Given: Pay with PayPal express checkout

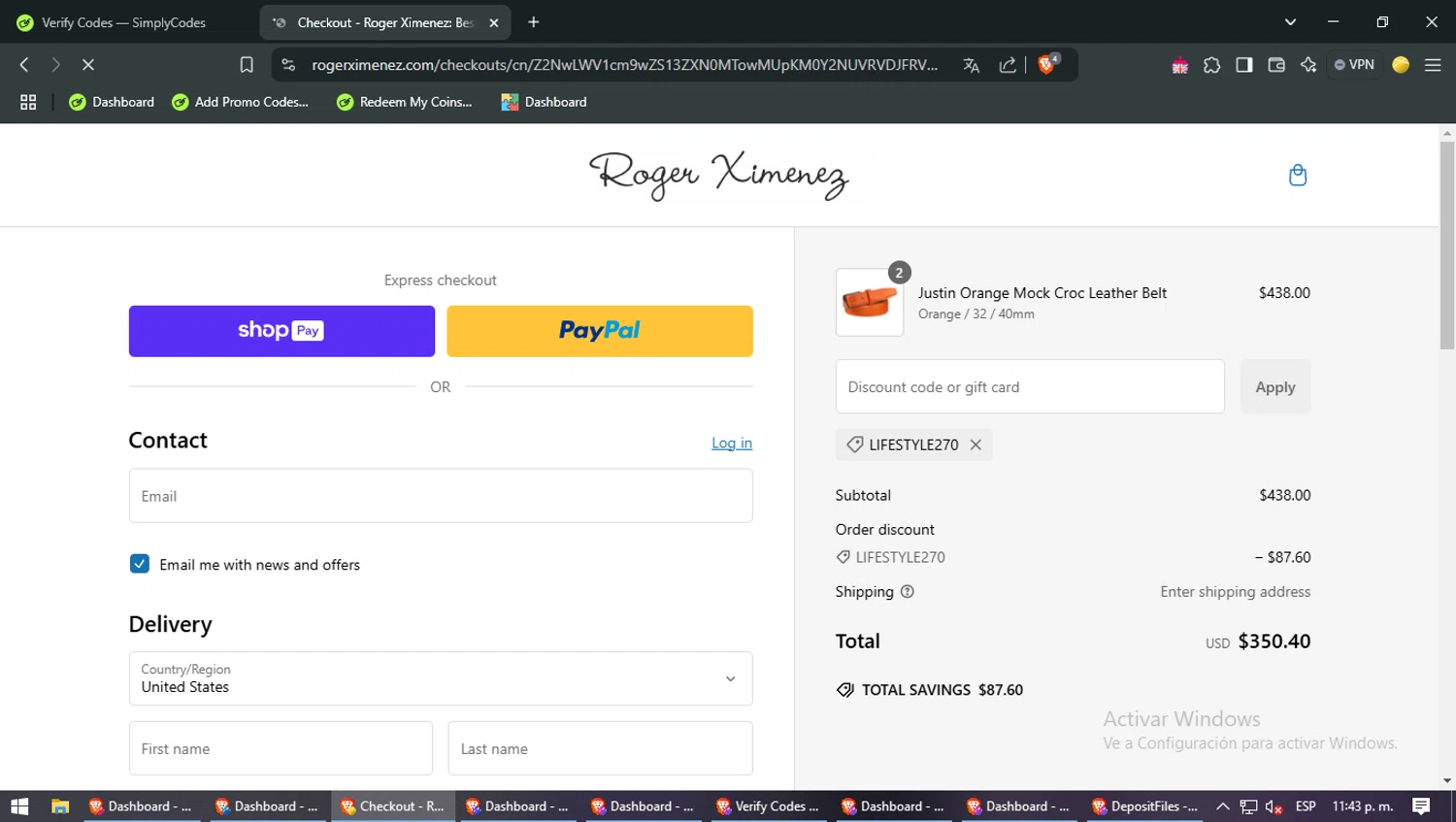Looking at the screenshot, I should [x=600, y=331].
